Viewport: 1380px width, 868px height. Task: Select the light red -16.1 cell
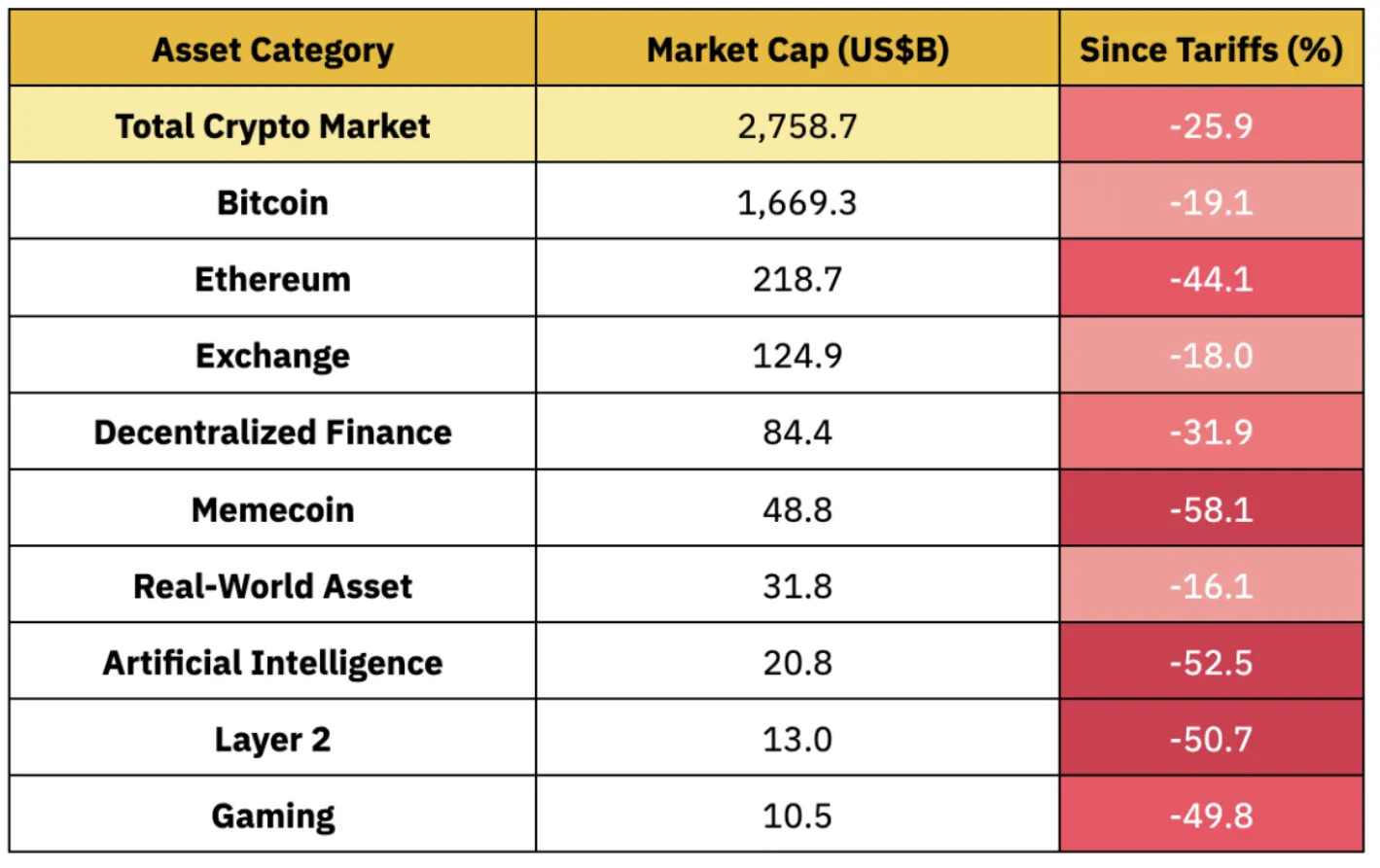1211,586
